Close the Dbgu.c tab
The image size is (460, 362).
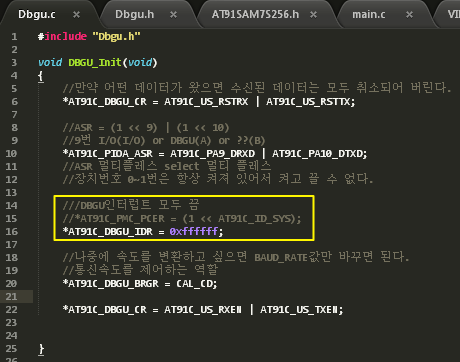(76, 15)
